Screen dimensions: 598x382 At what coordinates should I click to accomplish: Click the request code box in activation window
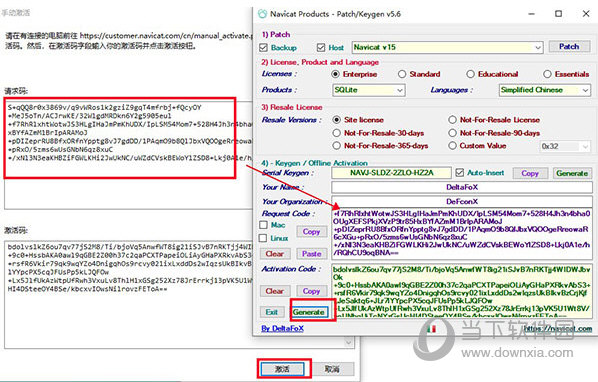pyautogui.click(x=128, y=154)
